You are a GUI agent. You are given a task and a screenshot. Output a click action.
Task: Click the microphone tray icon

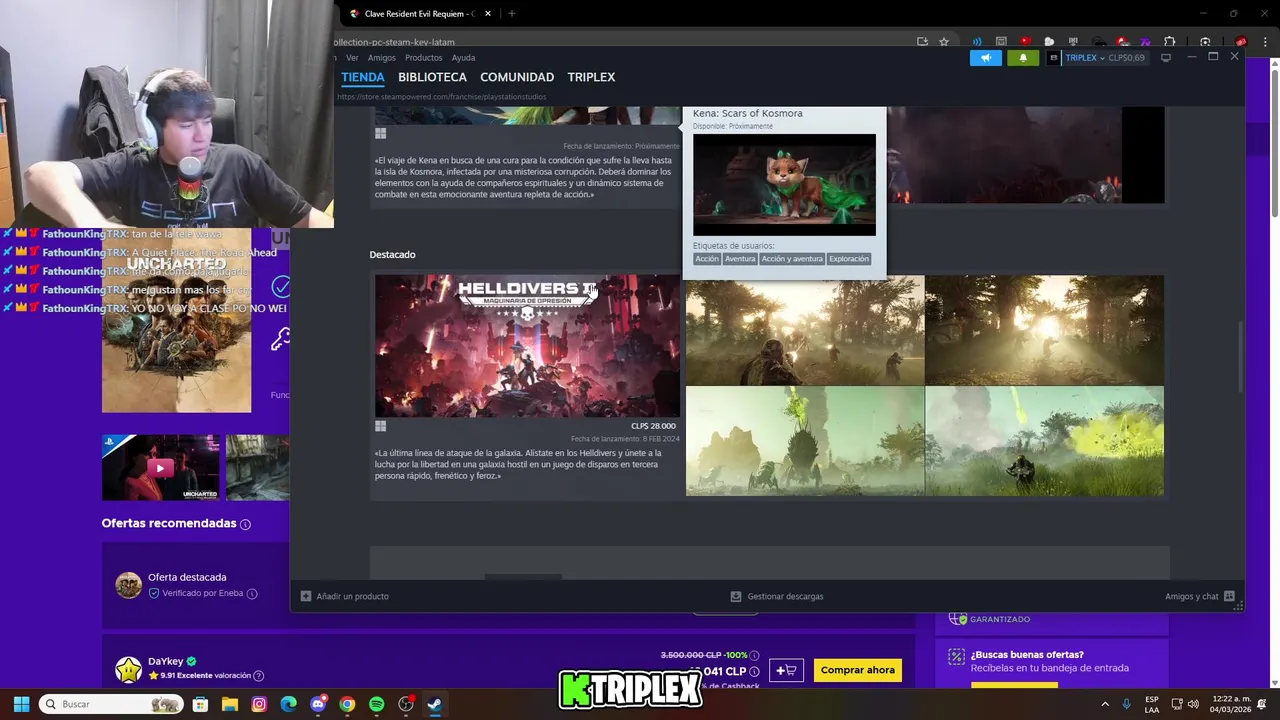tap(1127, 704)
